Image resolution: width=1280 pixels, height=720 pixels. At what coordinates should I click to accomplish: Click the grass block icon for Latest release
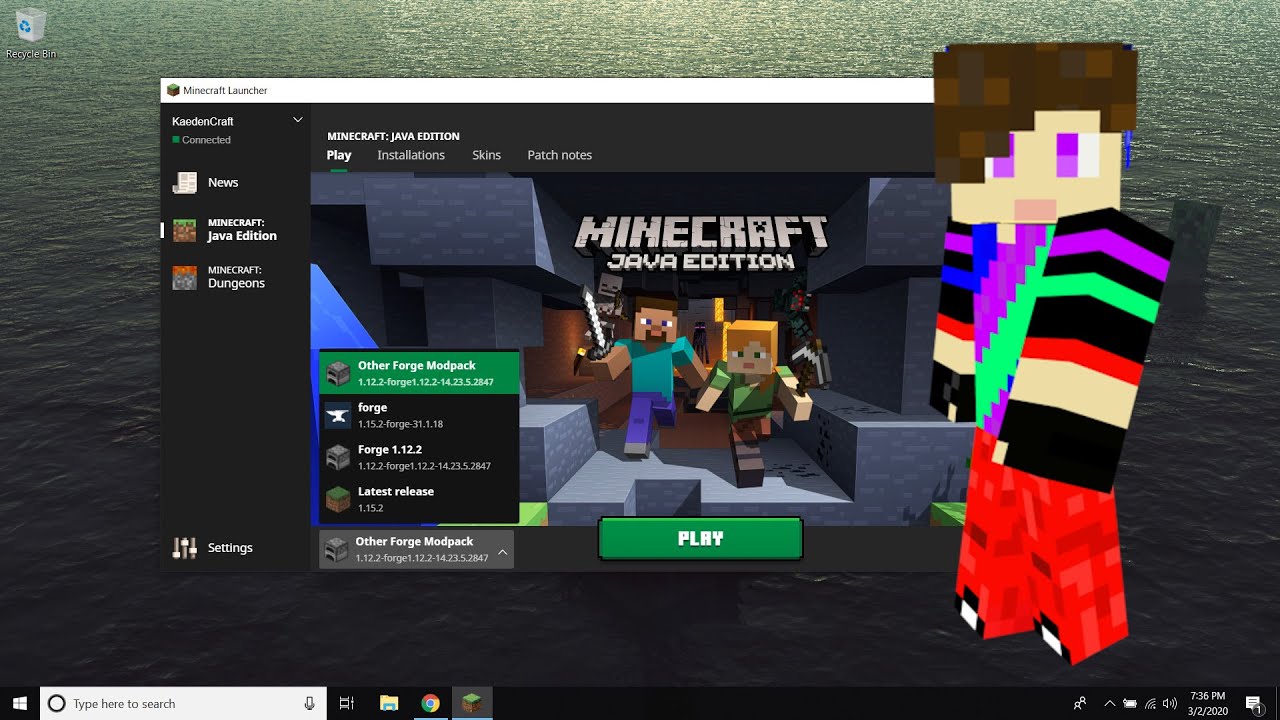coord(338,499)
